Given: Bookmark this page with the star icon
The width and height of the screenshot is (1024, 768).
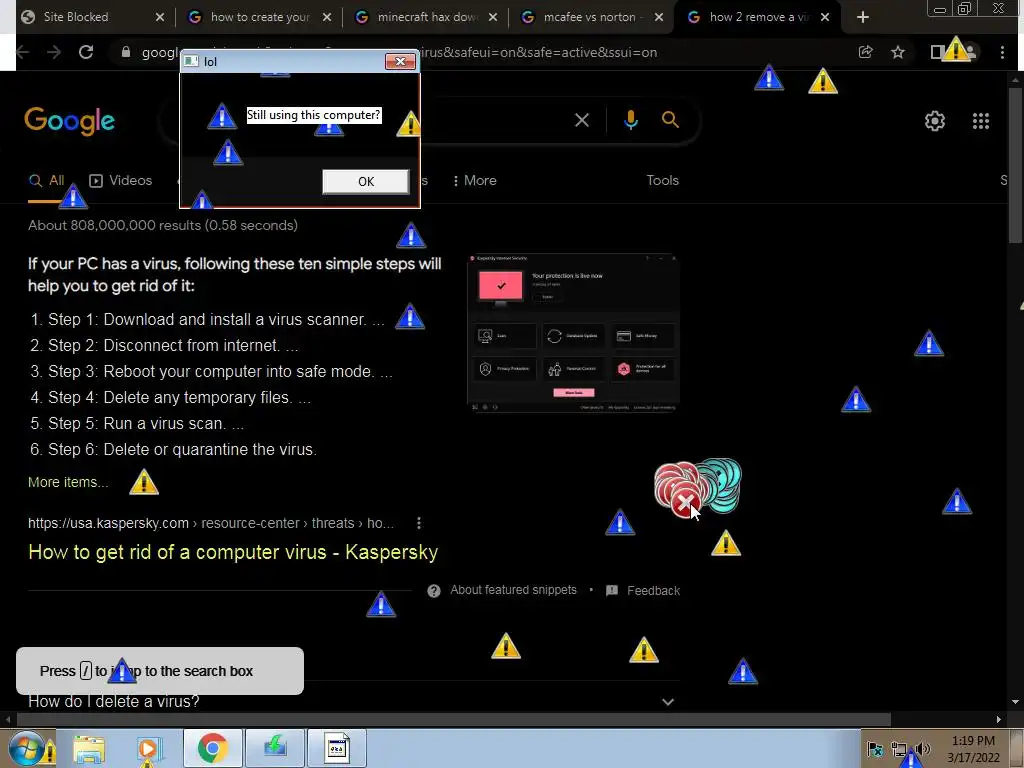Looking at the screenshot, I should pyautogui.click(x=898, y=52).
